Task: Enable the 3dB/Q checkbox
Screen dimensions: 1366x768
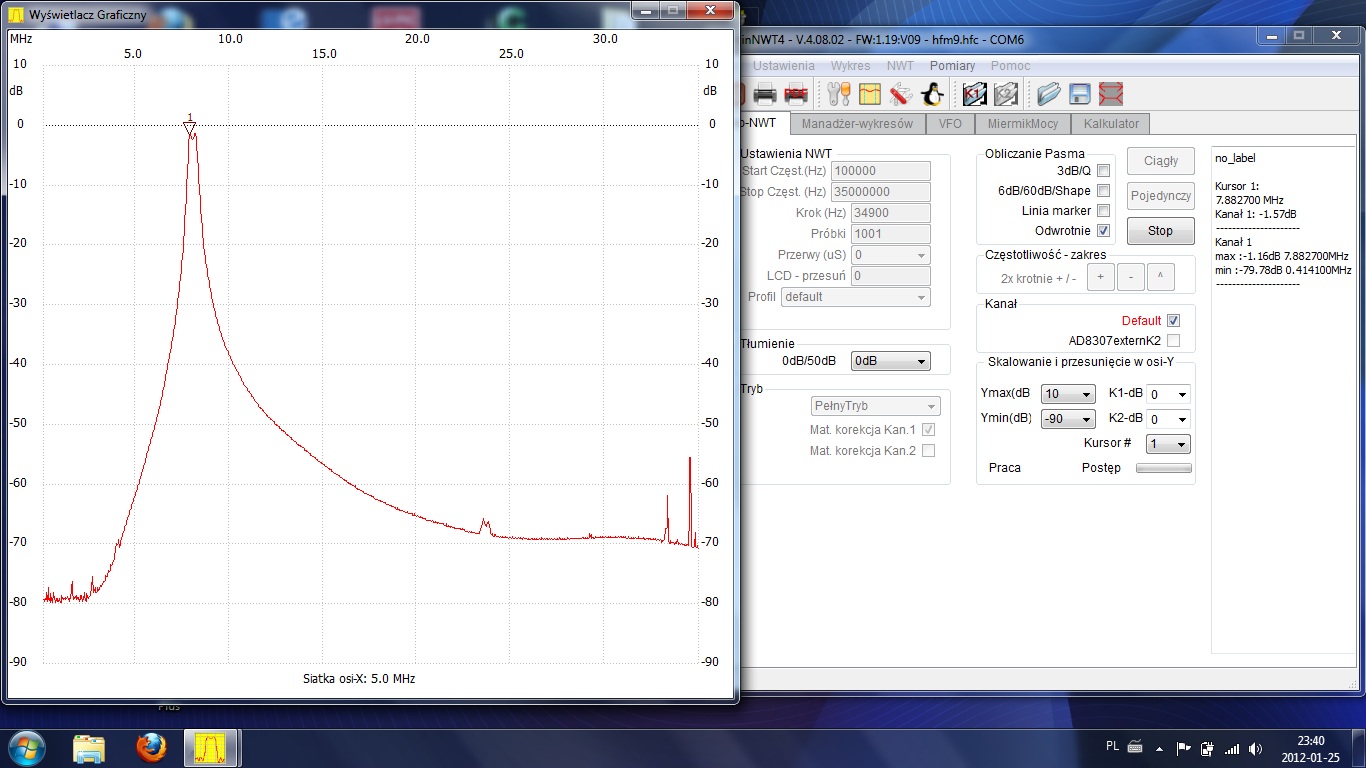Action: pos(1103,171)
